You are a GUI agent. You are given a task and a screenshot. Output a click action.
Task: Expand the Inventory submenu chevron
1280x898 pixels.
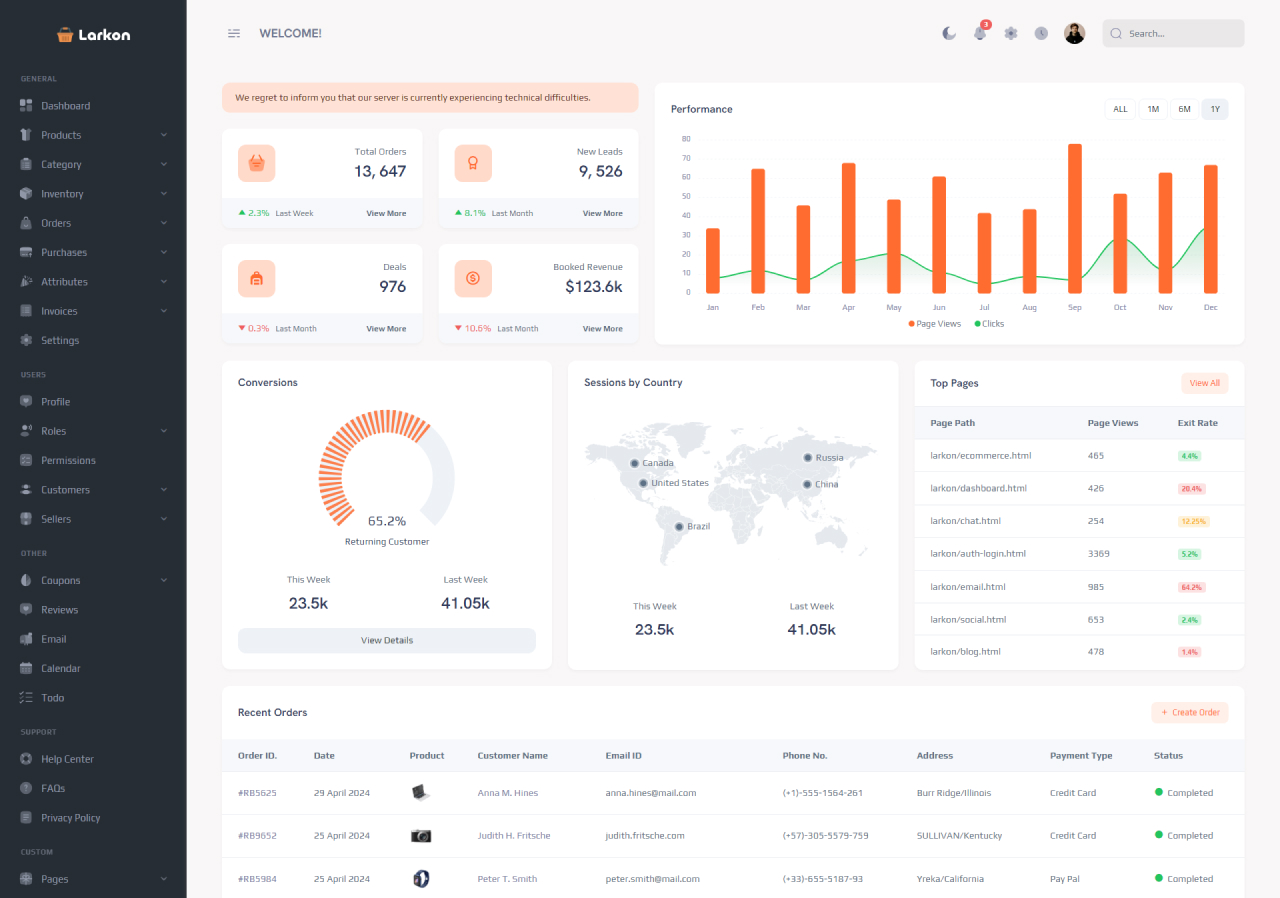(164, 193)
